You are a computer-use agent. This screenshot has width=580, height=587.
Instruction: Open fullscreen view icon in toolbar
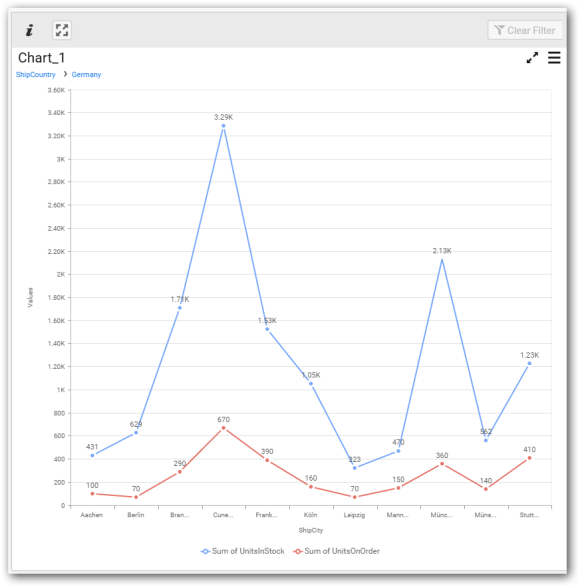62,30
